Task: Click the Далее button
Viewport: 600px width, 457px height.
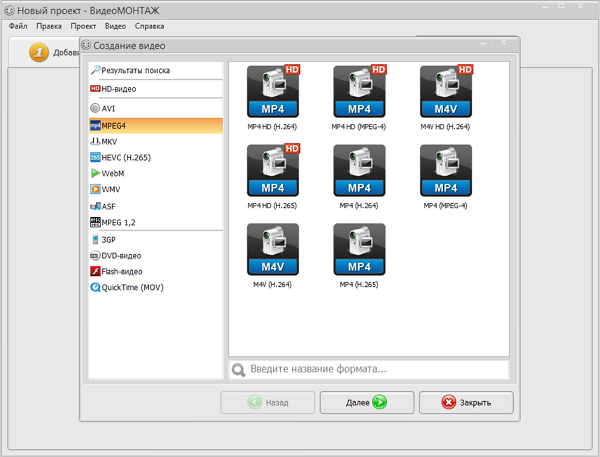Action: [x=367, y=402]
